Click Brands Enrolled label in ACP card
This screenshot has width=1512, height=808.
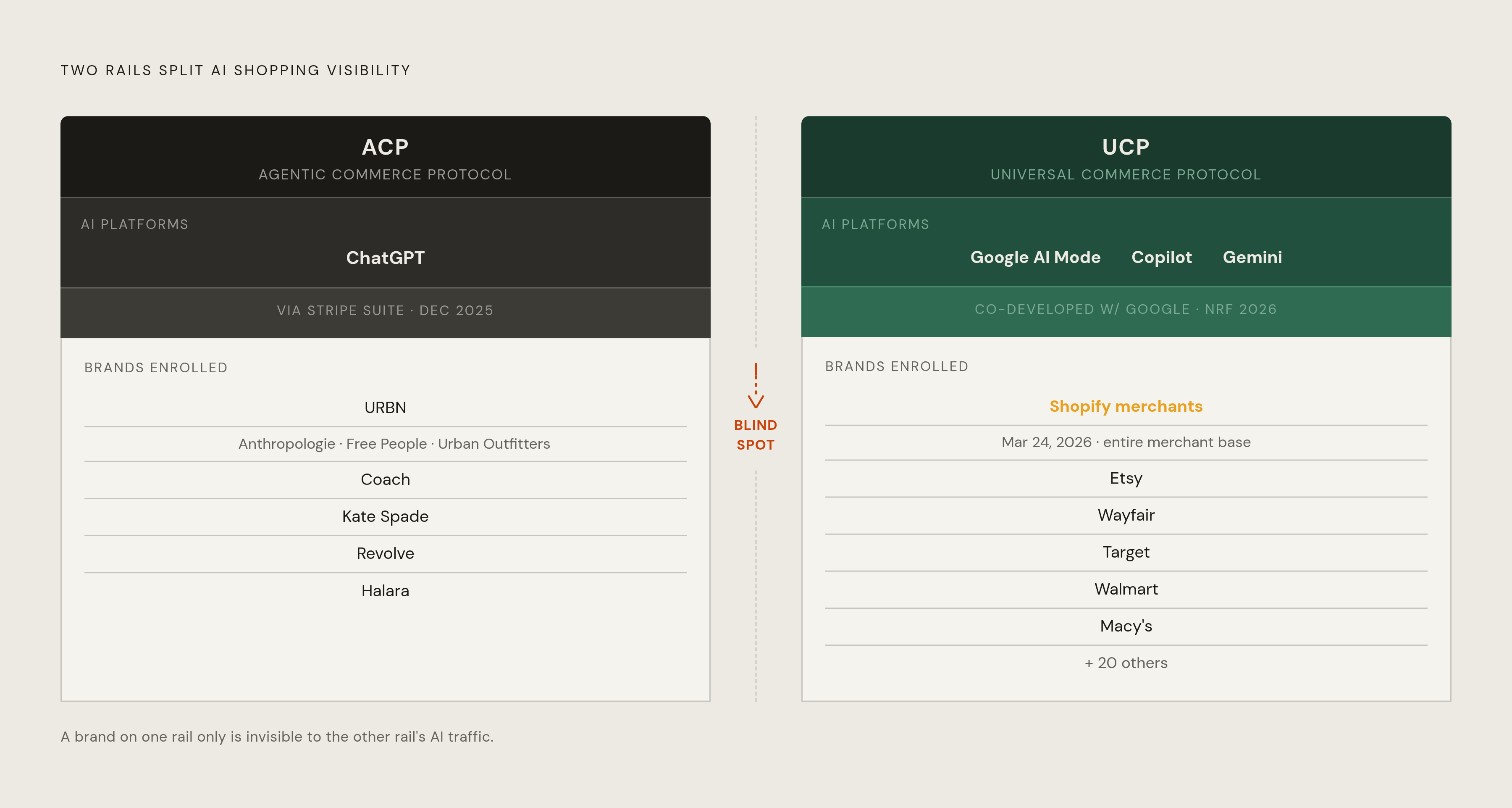pyautogui.click(x=155, y=368)
